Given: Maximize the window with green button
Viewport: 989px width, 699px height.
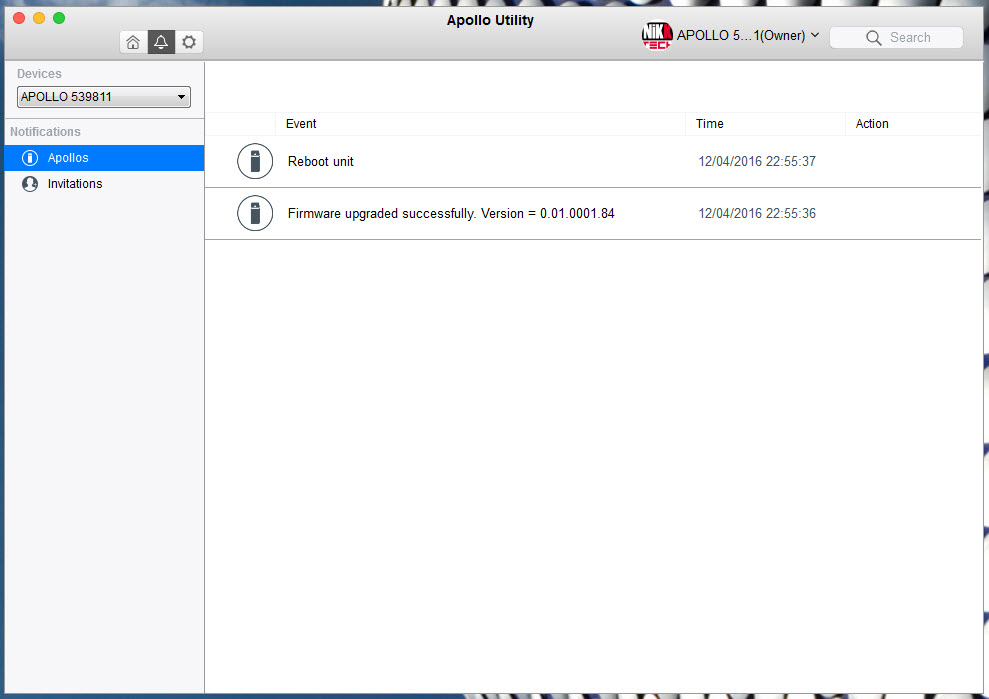Looking at the screenshot, I should 59,18.
